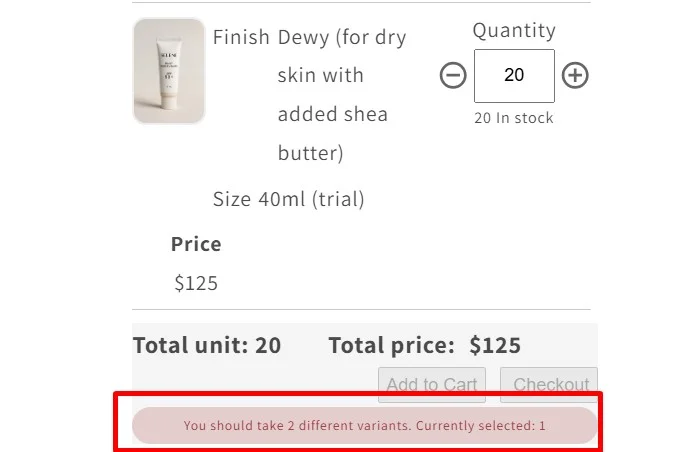Increase quantity with the plus icon
The image size is (687, 452).
575,75
